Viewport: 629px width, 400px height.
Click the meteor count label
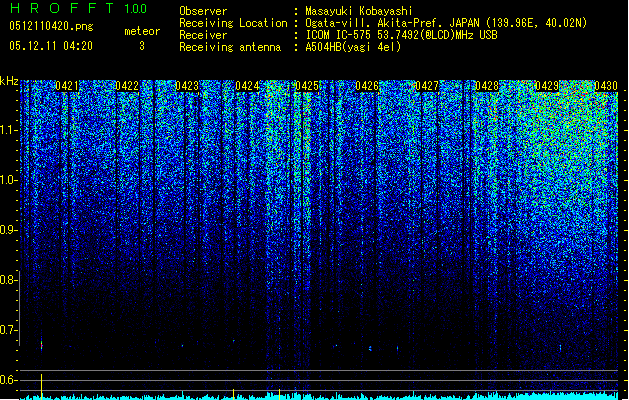pos(142,31)
